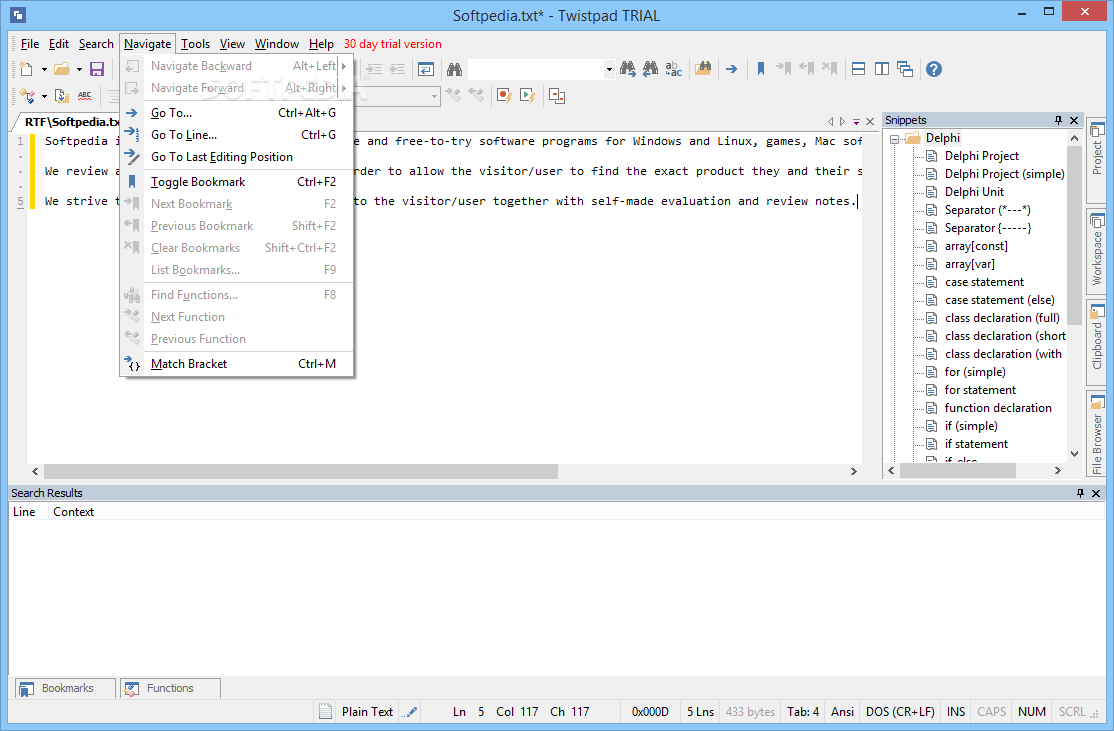
Task: Open the Window menu
Action: tap(277, 44)
